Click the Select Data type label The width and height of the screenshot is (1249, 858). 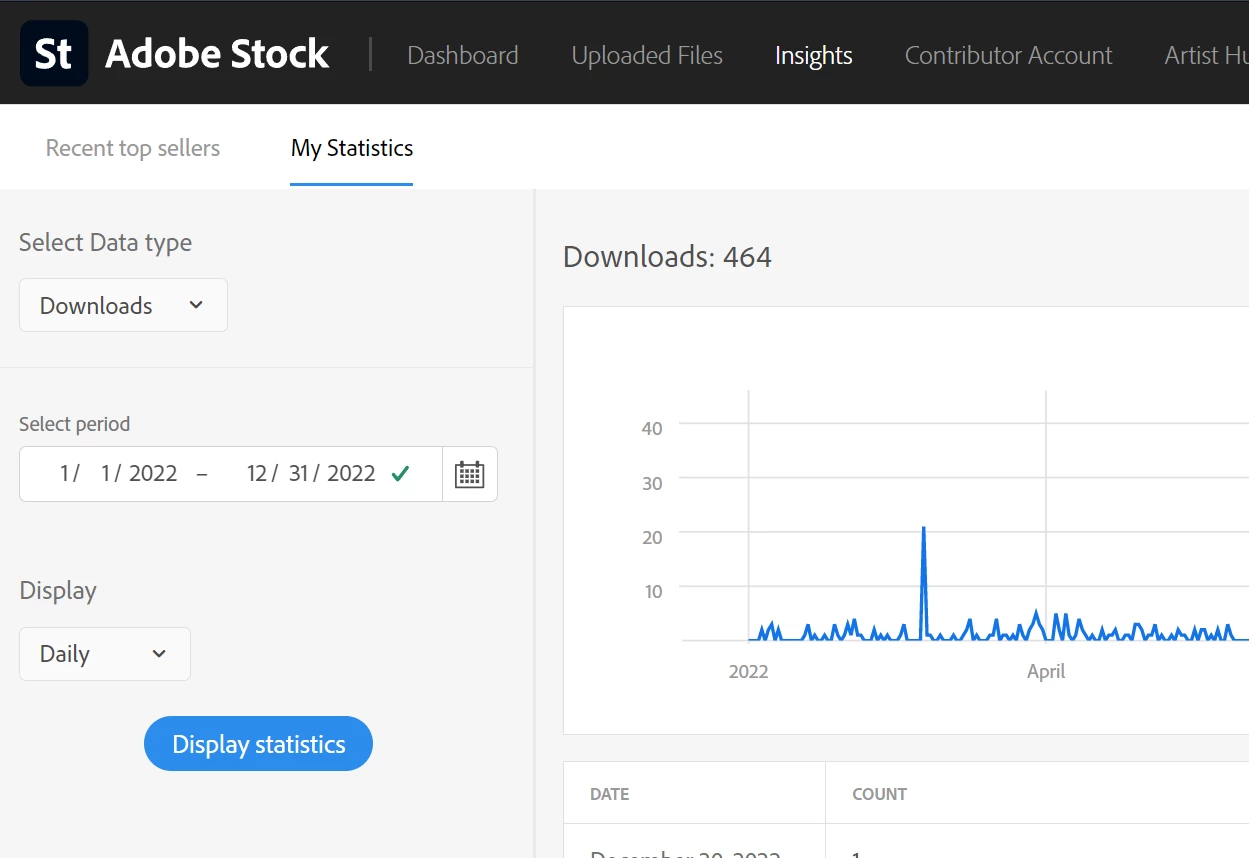(105, 243)
